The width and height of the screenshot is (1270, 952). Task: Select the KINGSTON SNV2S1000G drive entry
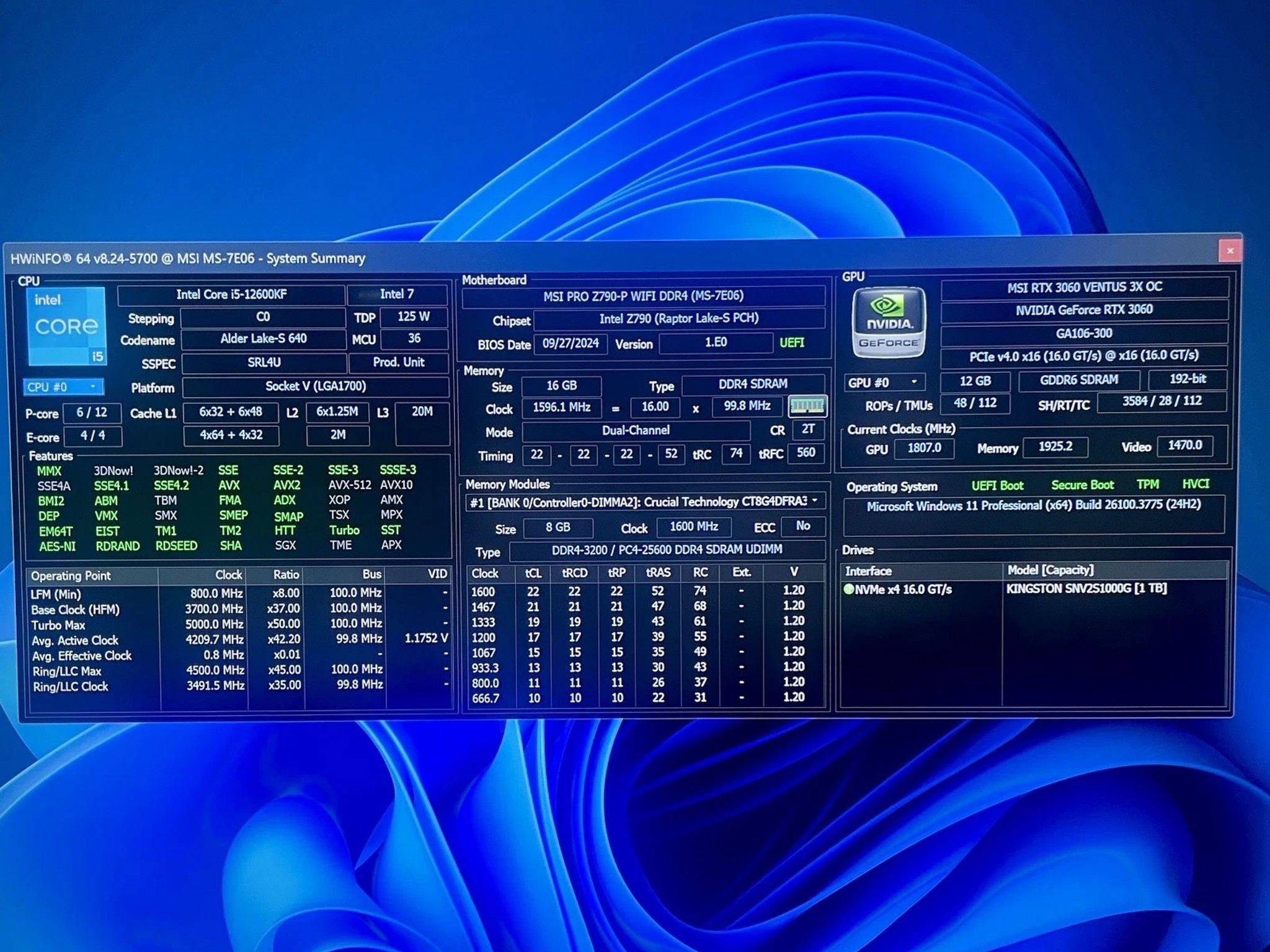(1086, 588)
